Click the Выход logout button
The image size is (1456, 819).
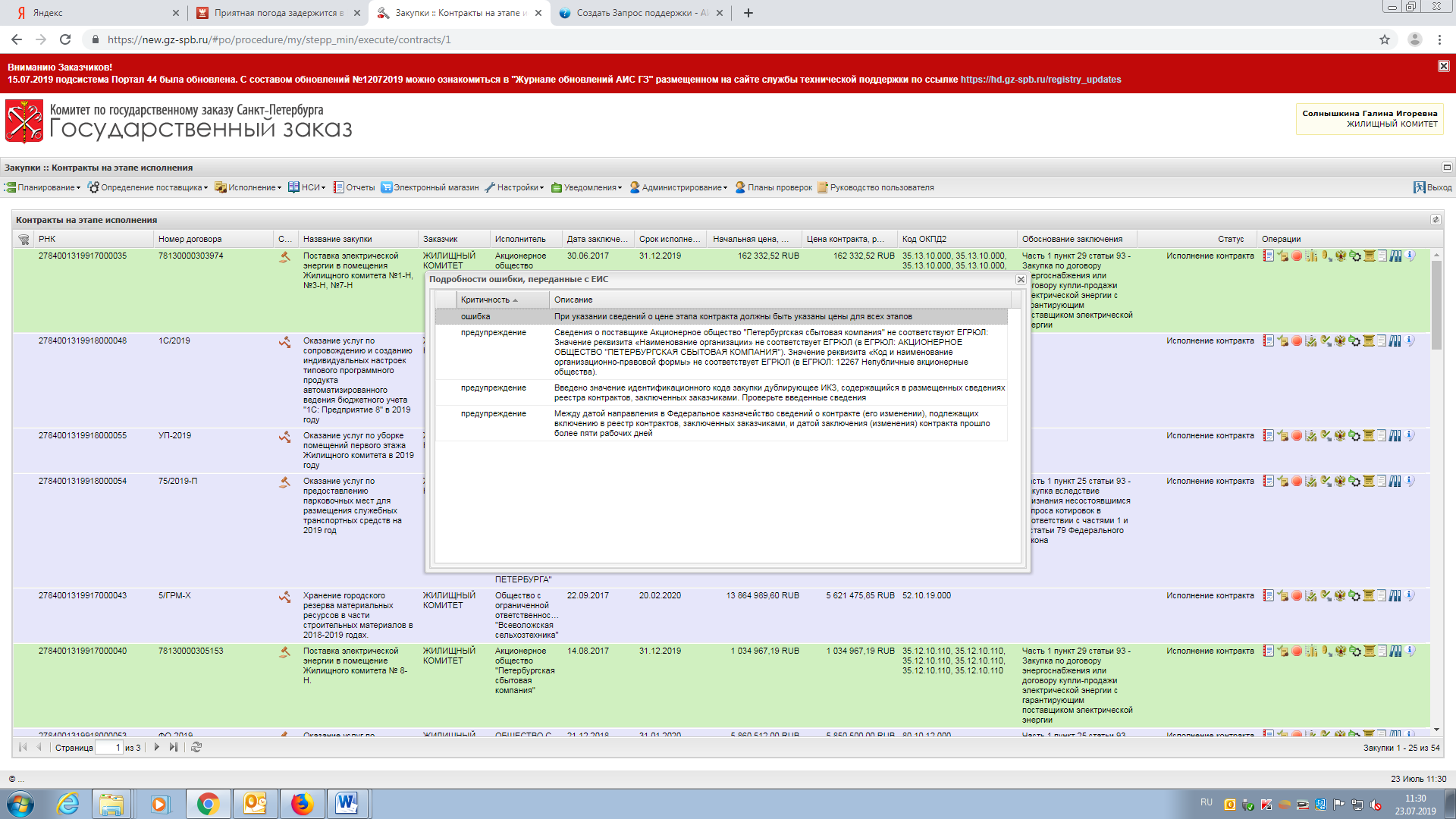[x=1432, y=188]
